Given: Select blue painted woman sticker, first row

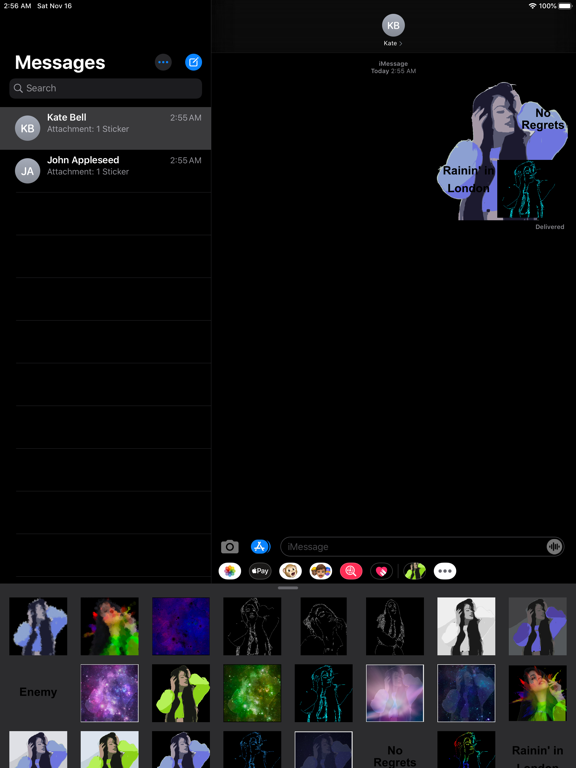Looking at the screenshot, I should click(38, 626).
